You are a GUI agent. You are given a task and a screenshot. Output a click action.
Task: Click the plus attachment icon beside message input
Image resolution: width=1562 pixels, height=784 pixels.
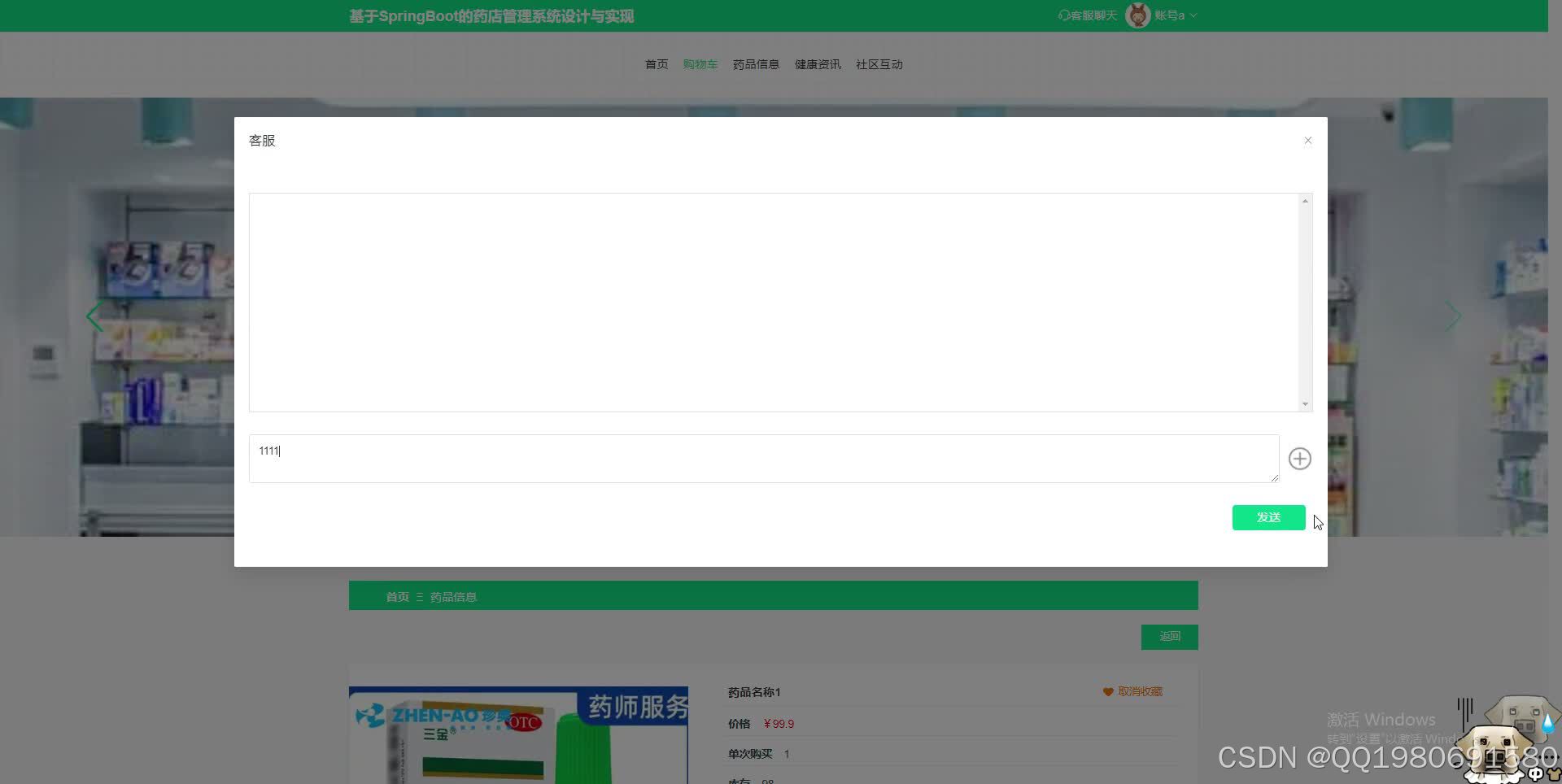1299,458
